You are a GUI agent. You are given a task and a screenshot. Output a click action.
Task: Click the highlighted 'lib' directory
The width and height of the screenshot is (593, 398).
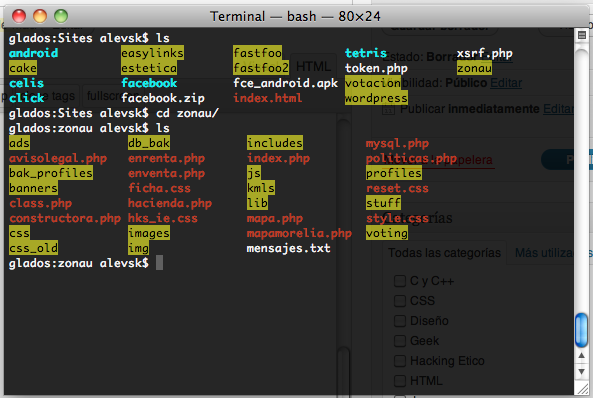click(257, 203)
